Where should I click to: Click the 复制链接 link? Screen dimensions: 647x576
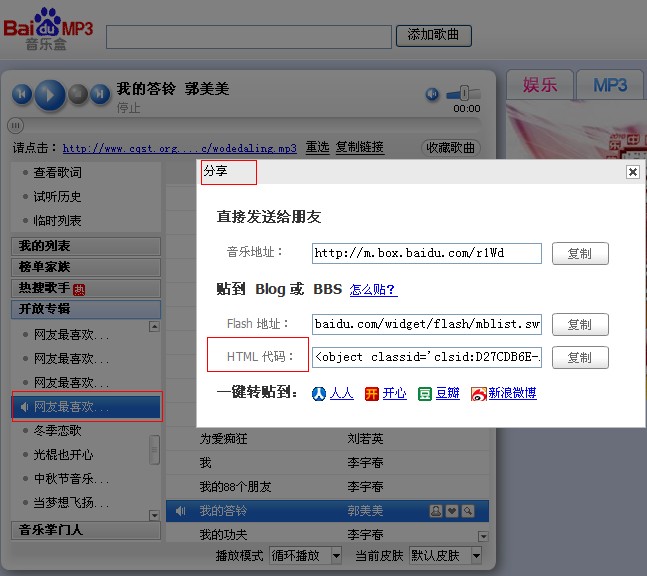coord(359,147)
